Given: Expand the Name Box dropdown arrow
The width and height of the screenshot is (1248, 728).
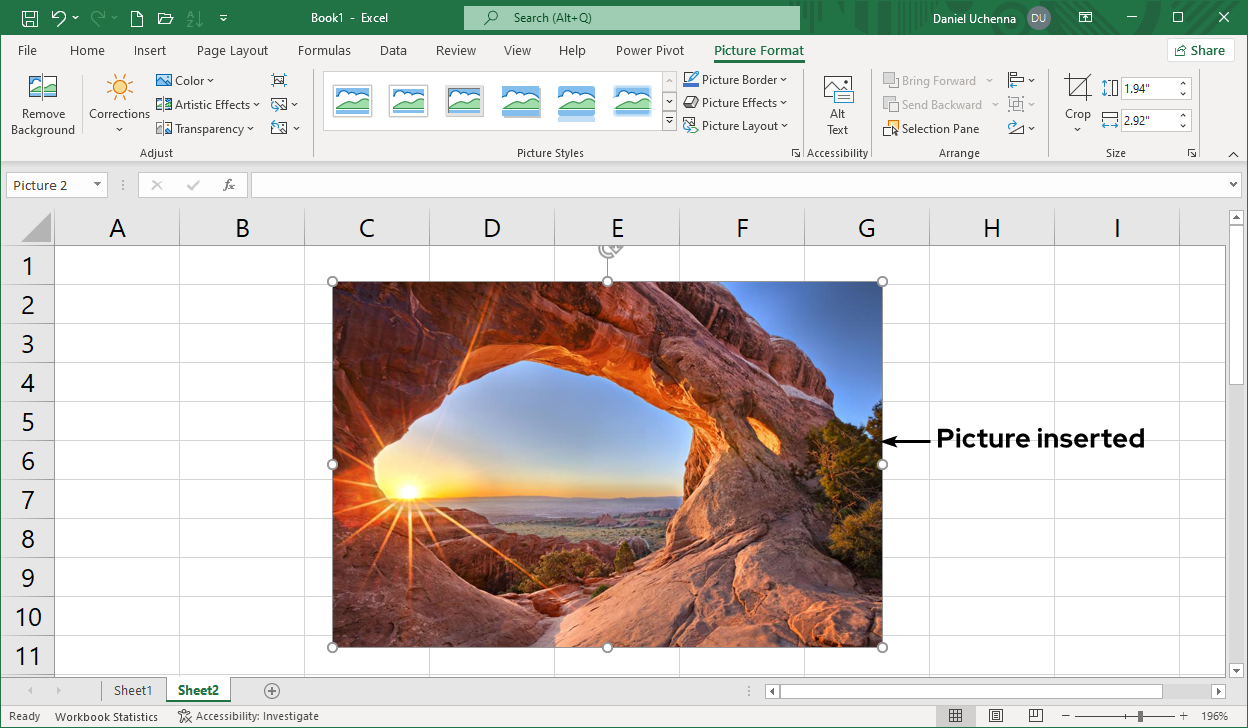Looking at the screenshot, I should [97, 185].
